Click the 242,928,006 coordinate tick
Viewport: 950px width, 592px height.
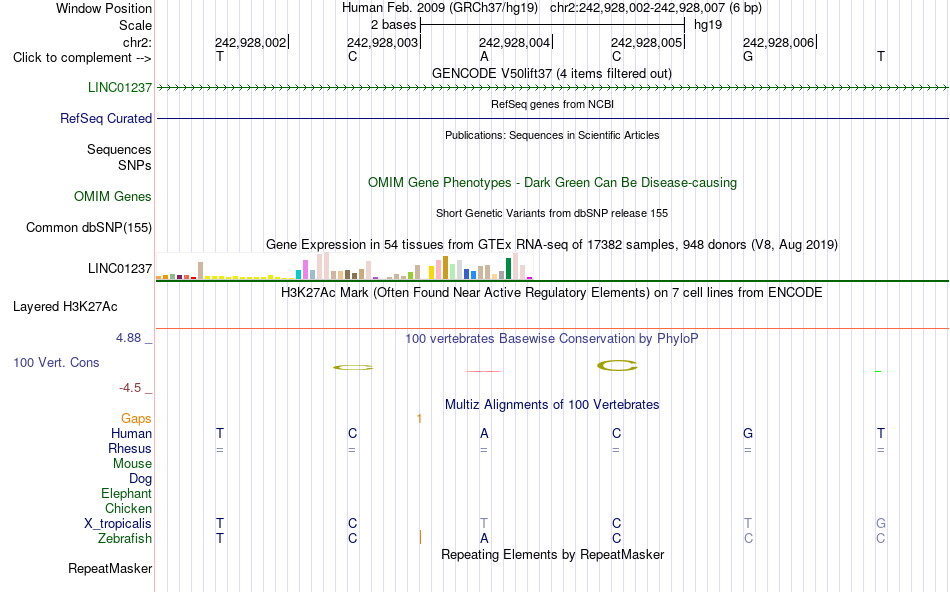[x=780, y=42]
